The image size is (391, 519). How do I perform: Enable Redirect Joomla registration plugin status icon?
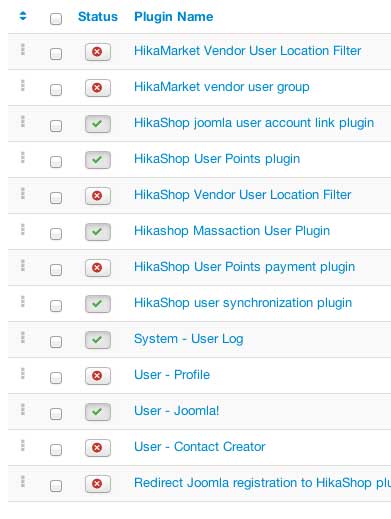98,484
